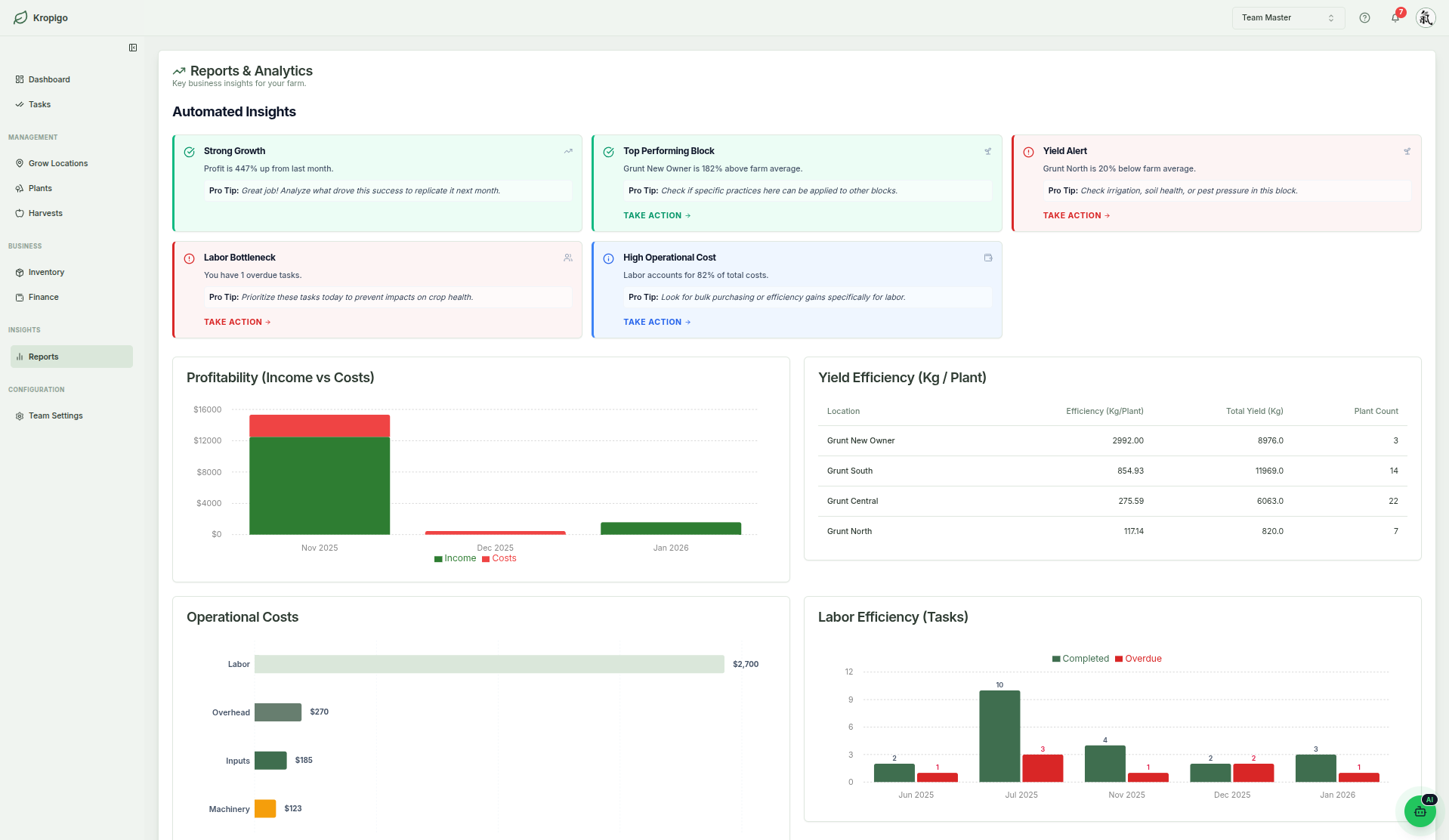This screenshot has height=840, width=1449.
Task: Click the trend icon on Strong Growth card
Action: [568, 151]
